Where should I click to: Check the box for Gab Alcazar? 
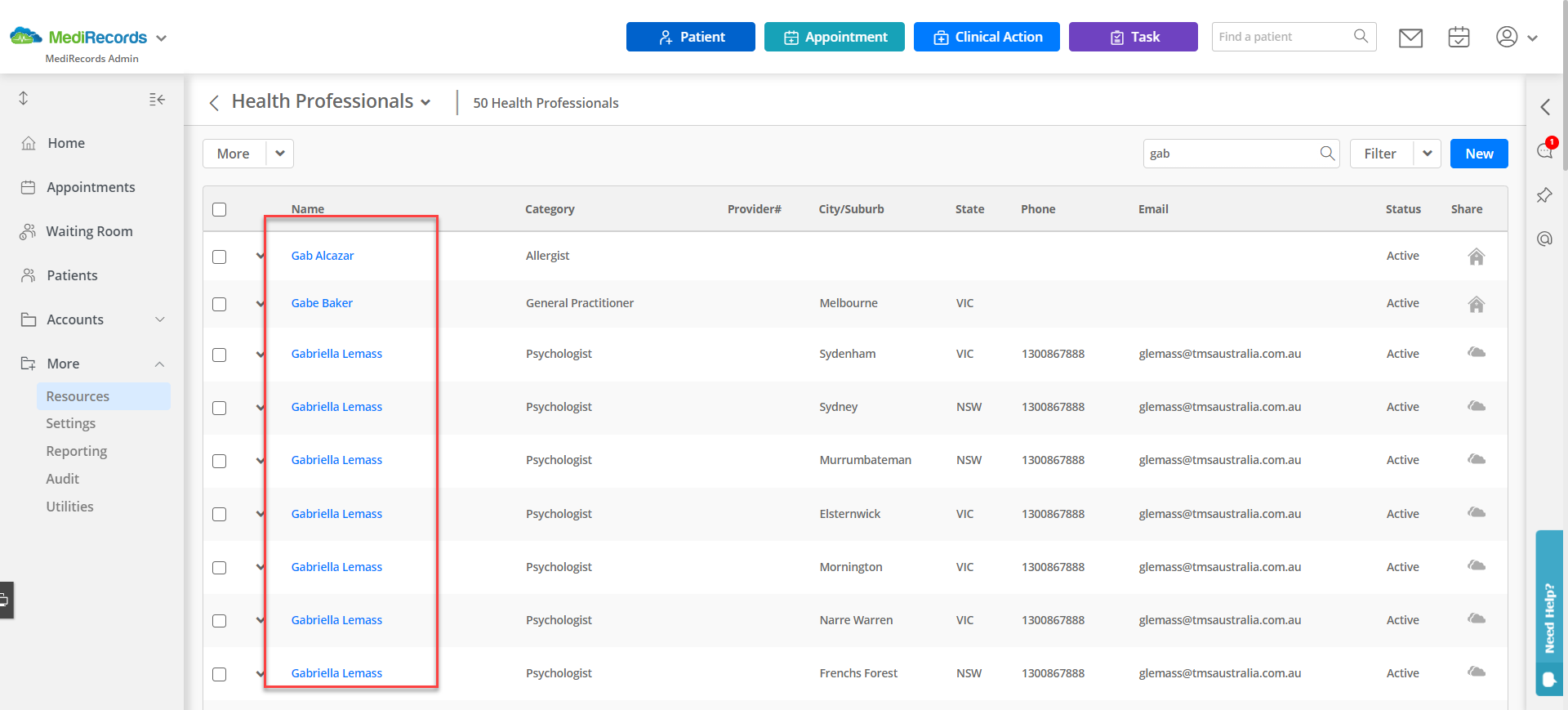(219, 257)
